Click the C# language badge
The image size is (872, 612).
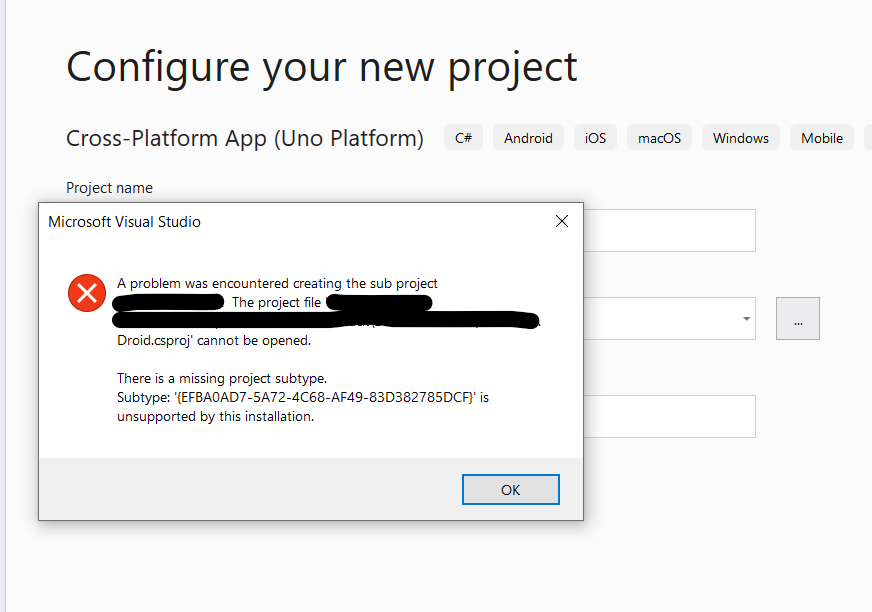463,137
